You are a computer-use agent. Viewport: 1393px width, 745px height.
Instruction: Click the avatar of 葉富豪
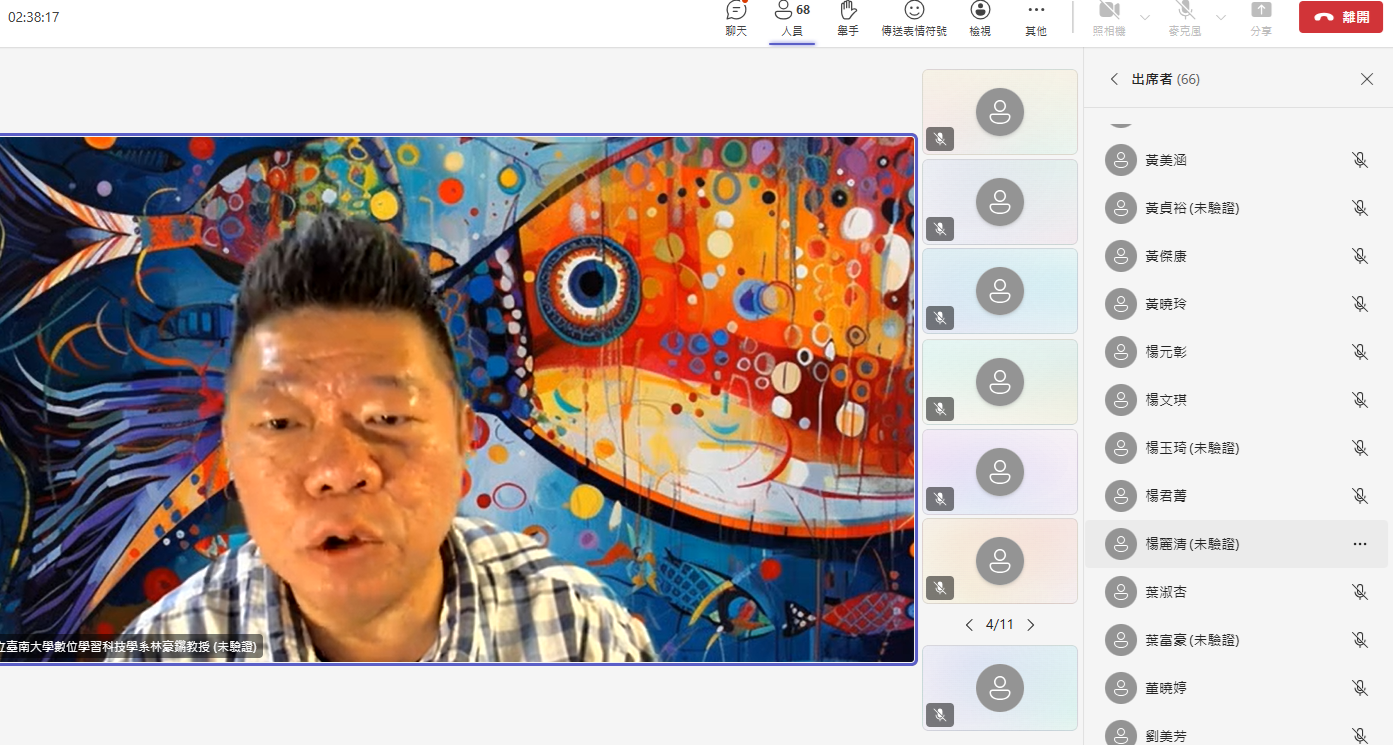point(1121,640)
